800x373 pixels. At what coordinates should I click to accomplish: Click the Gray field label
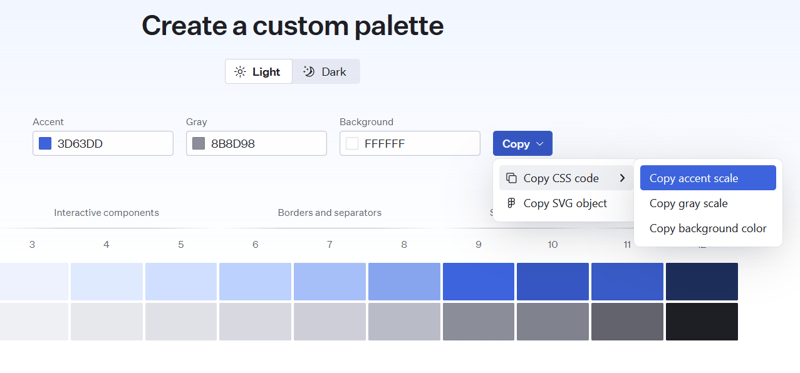[197, 122]
